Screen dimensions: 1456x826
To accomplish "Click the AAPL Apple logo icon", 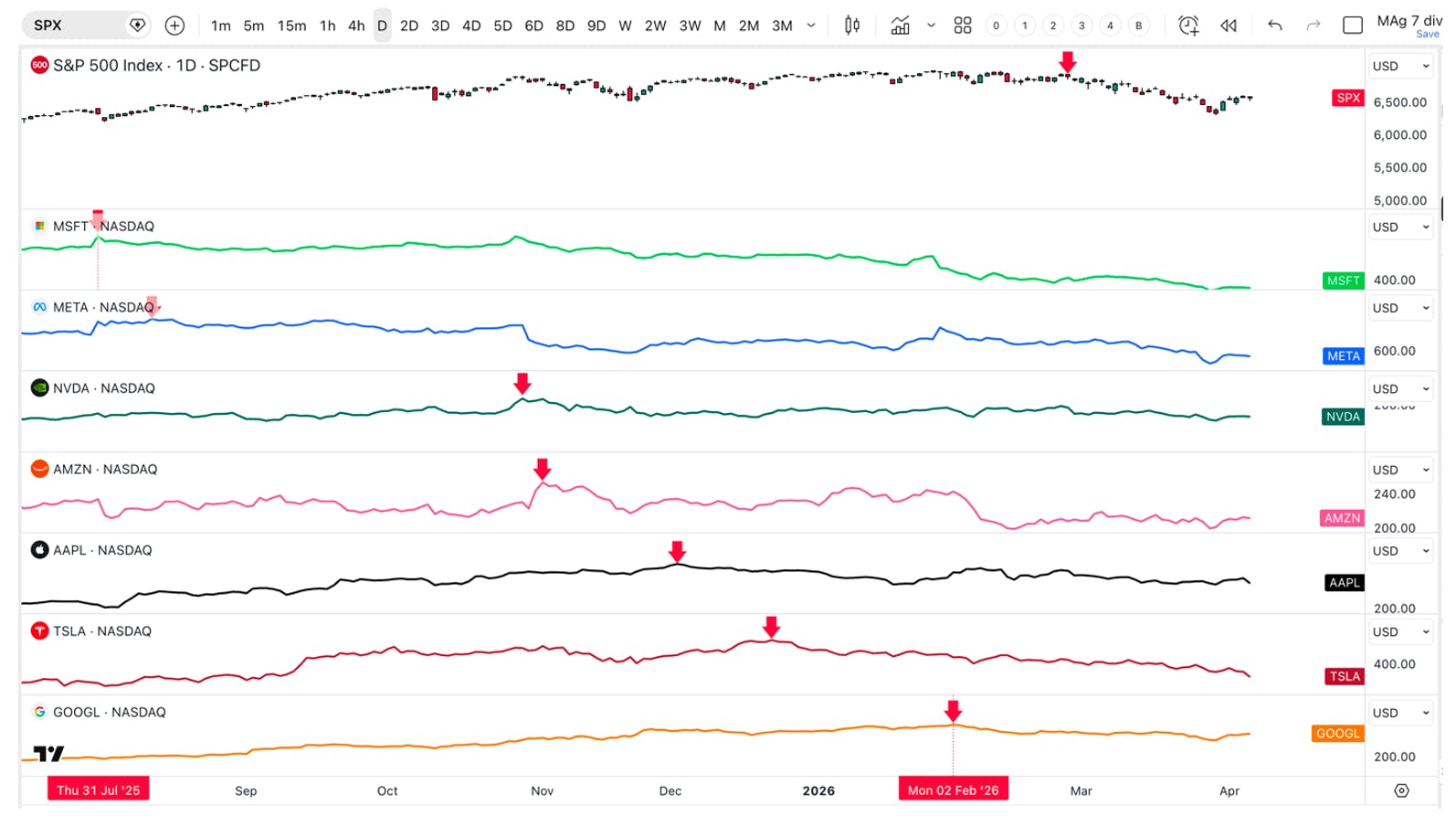I will 39,550.
